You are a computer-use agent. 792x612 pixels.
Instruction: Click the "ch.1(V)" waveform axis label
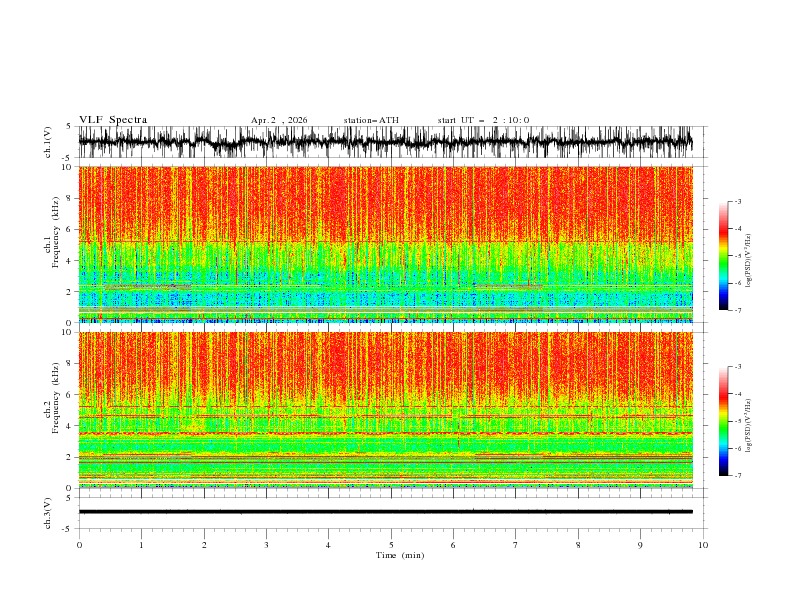point(48,142)
